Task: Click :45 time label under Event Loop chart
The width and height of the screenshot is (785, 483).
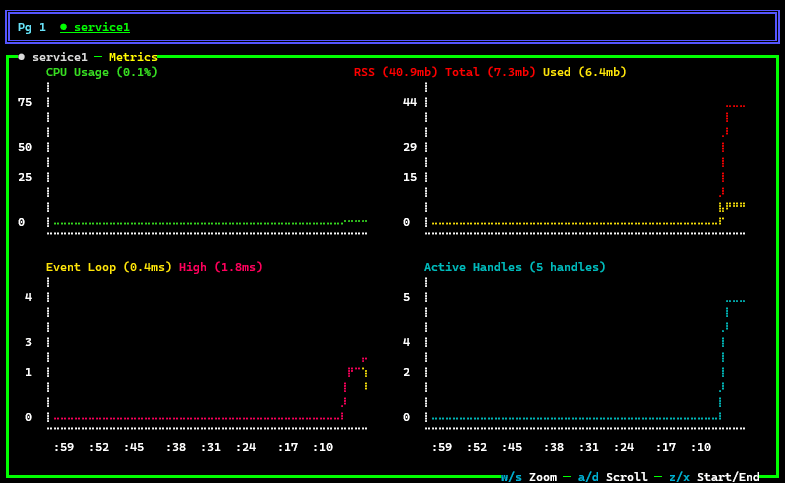Action: pos(134,447)
